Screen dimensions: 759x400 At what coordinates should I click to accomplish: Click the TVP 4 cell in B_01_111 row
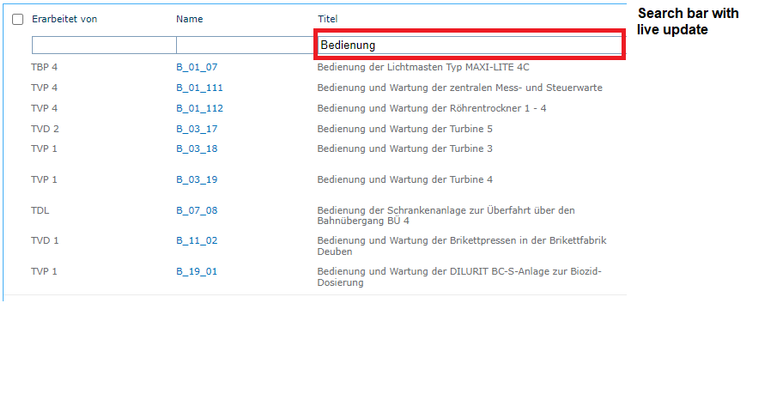pyautogui.click(x=44, y=88)
